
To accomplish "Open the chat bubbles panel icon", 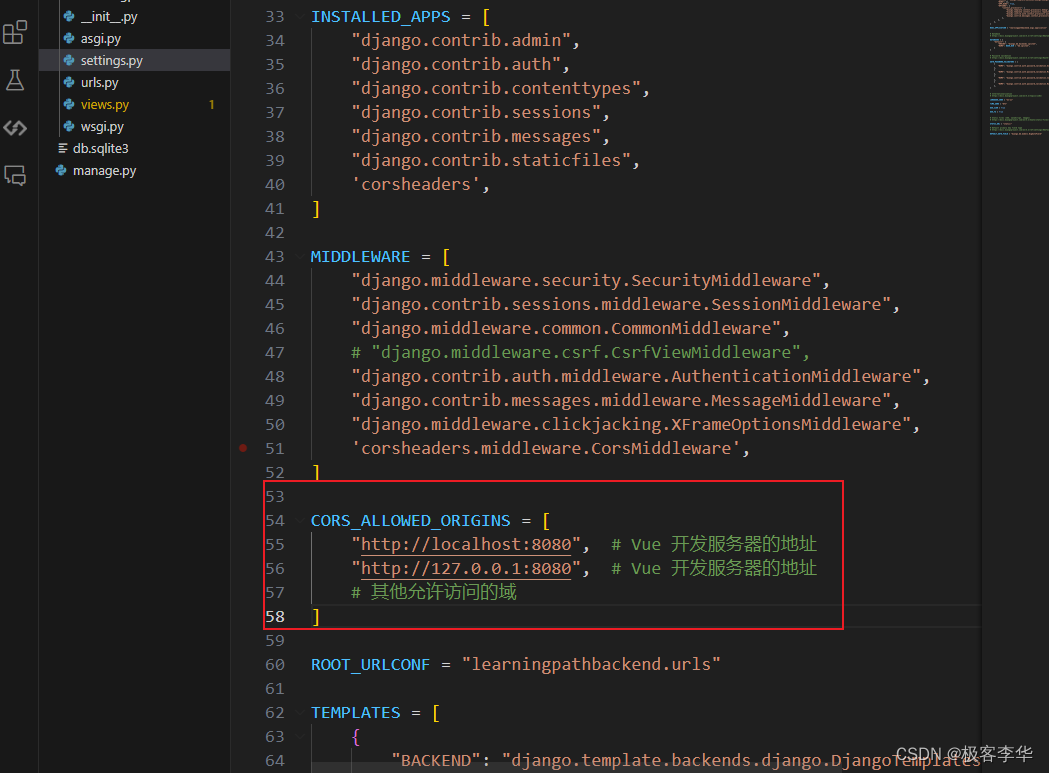I will [x=15, y=175].
